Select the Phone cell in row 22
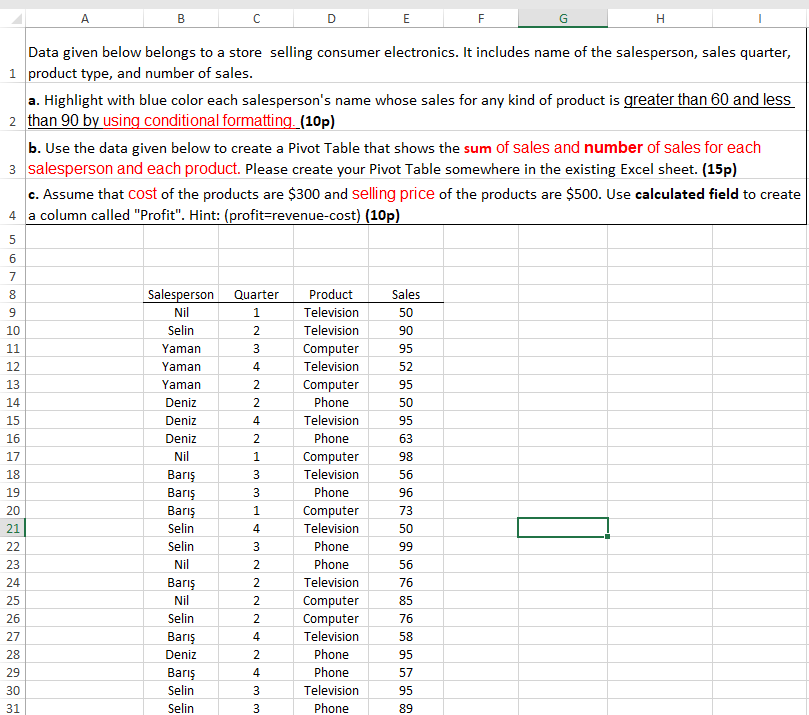Viewport: 809px width, 715px height. 331,546
